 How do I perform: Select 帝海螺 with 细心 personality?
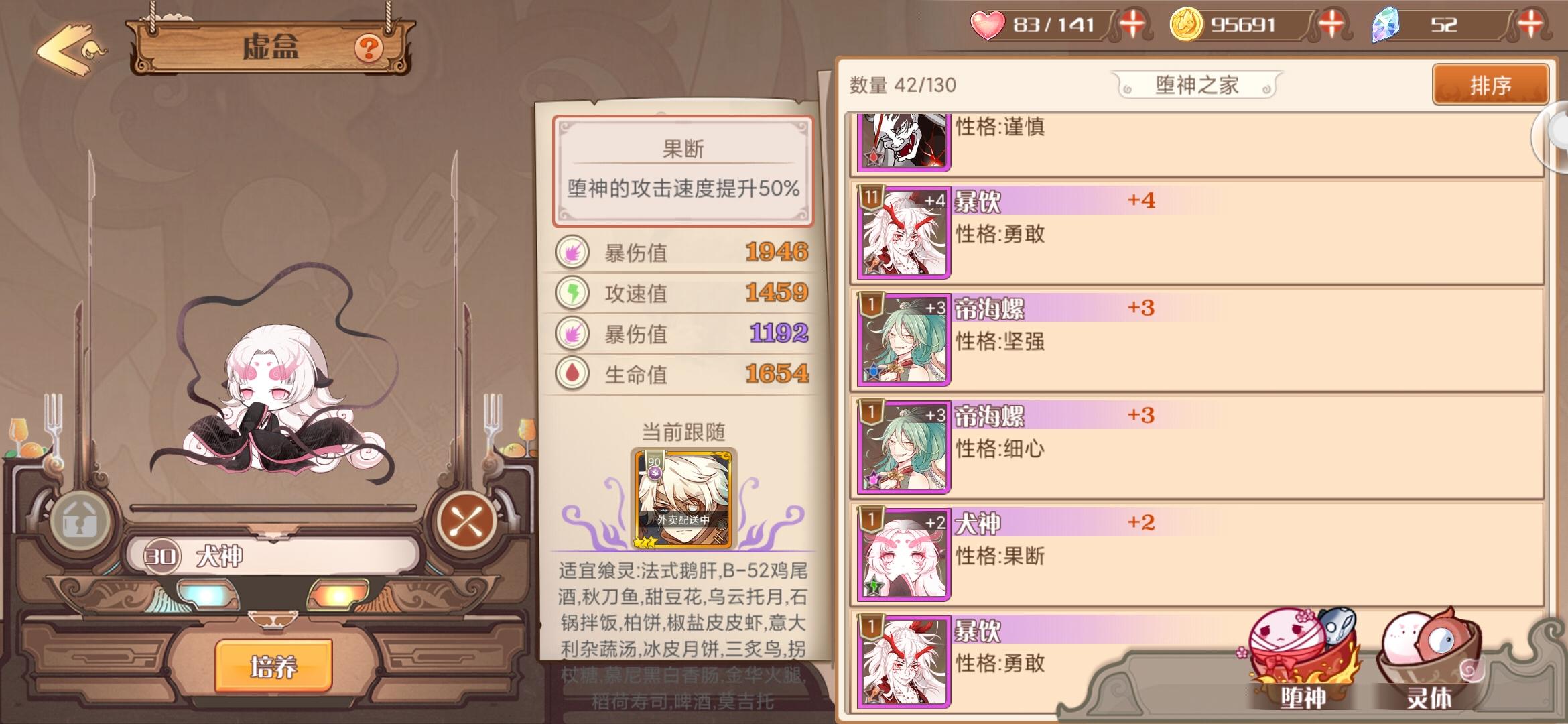tap(1197, 447)
